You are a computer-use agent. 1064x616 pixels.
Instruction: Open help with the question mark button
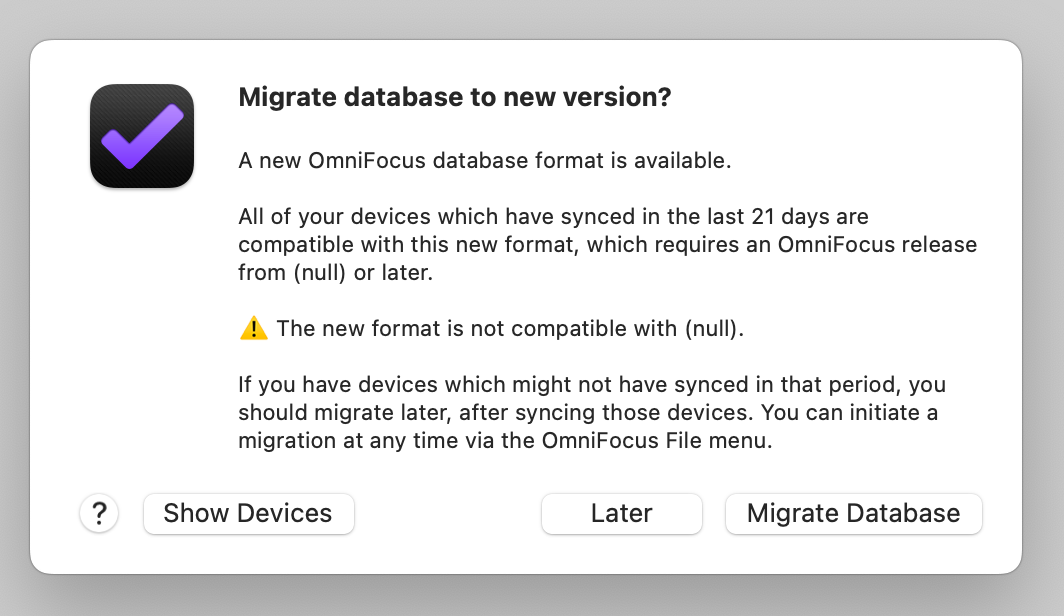(x=99, y=514)
